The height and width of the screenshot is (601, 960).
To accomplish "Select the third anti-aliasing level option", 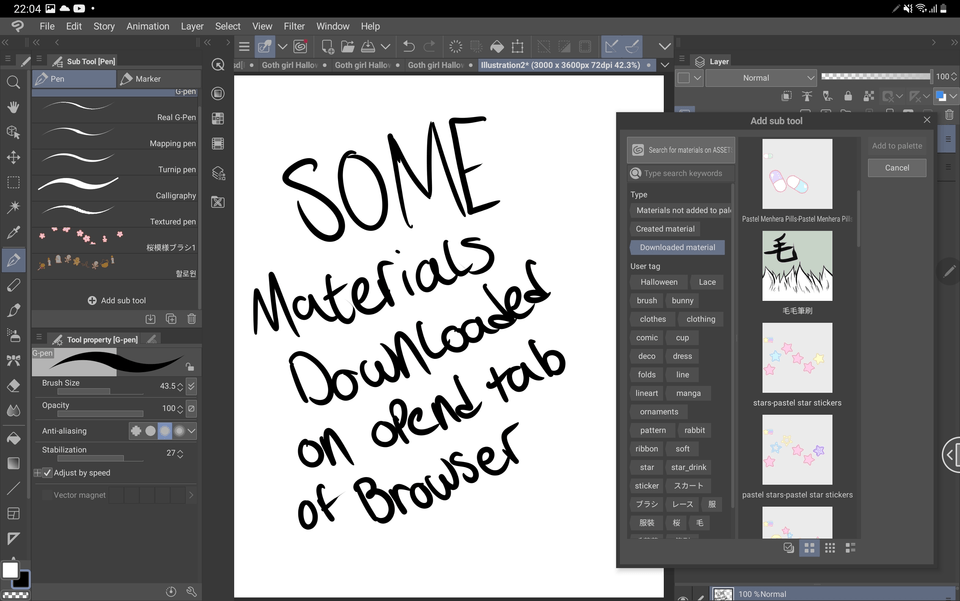I will pyautogui.click(x=165, y=431).
